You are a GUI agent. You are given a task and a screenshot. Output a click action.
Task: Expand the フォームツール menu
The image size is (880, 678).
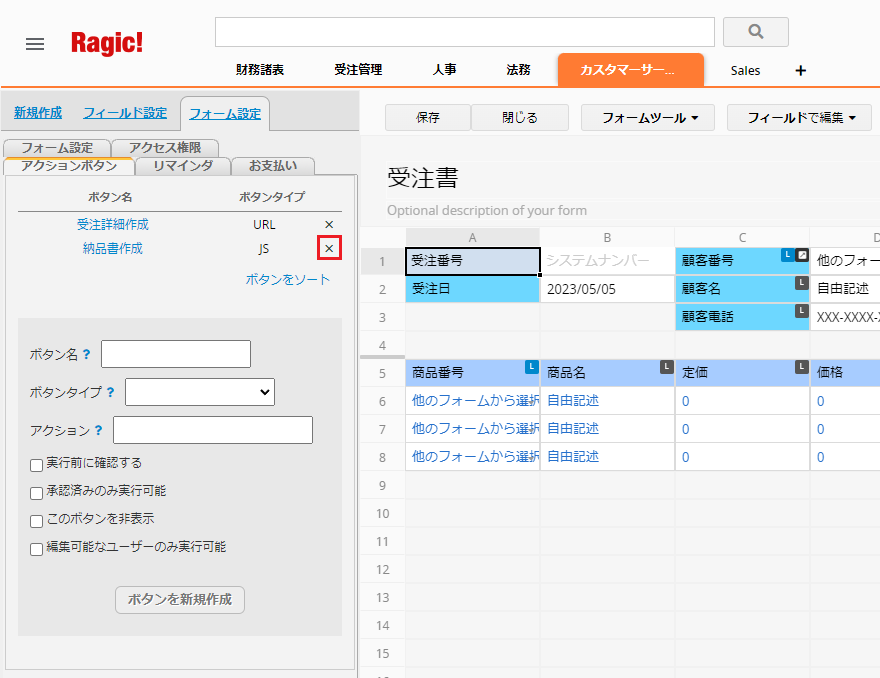point(650,118)
